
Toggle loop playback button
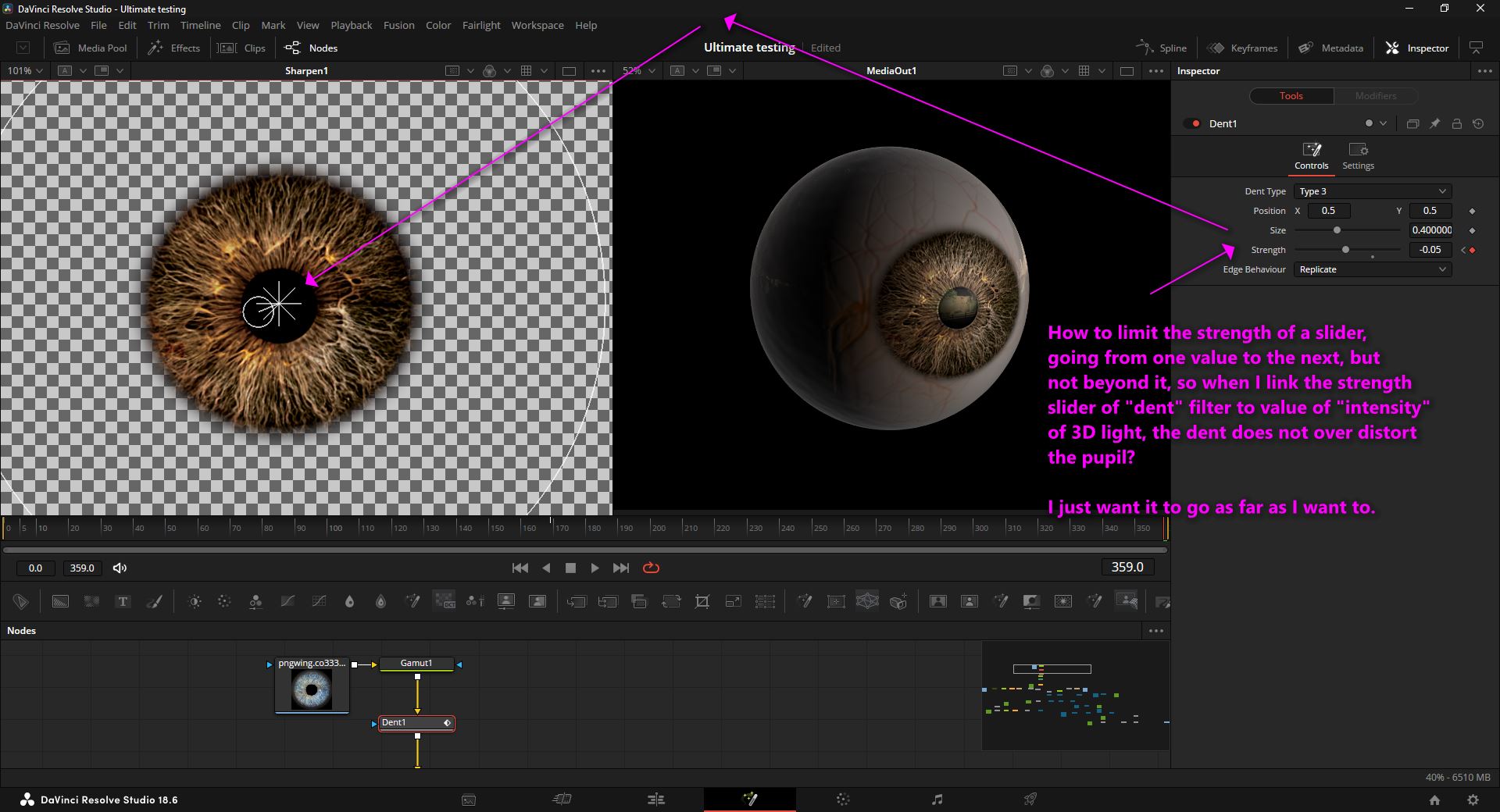coord(651,568)
